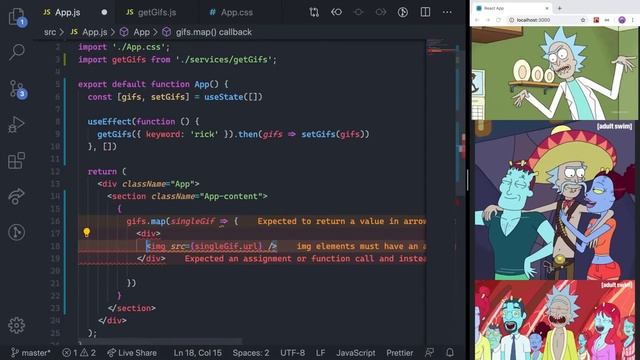Click the master branch status item
The image size is (640, 360).
[31, 353]
